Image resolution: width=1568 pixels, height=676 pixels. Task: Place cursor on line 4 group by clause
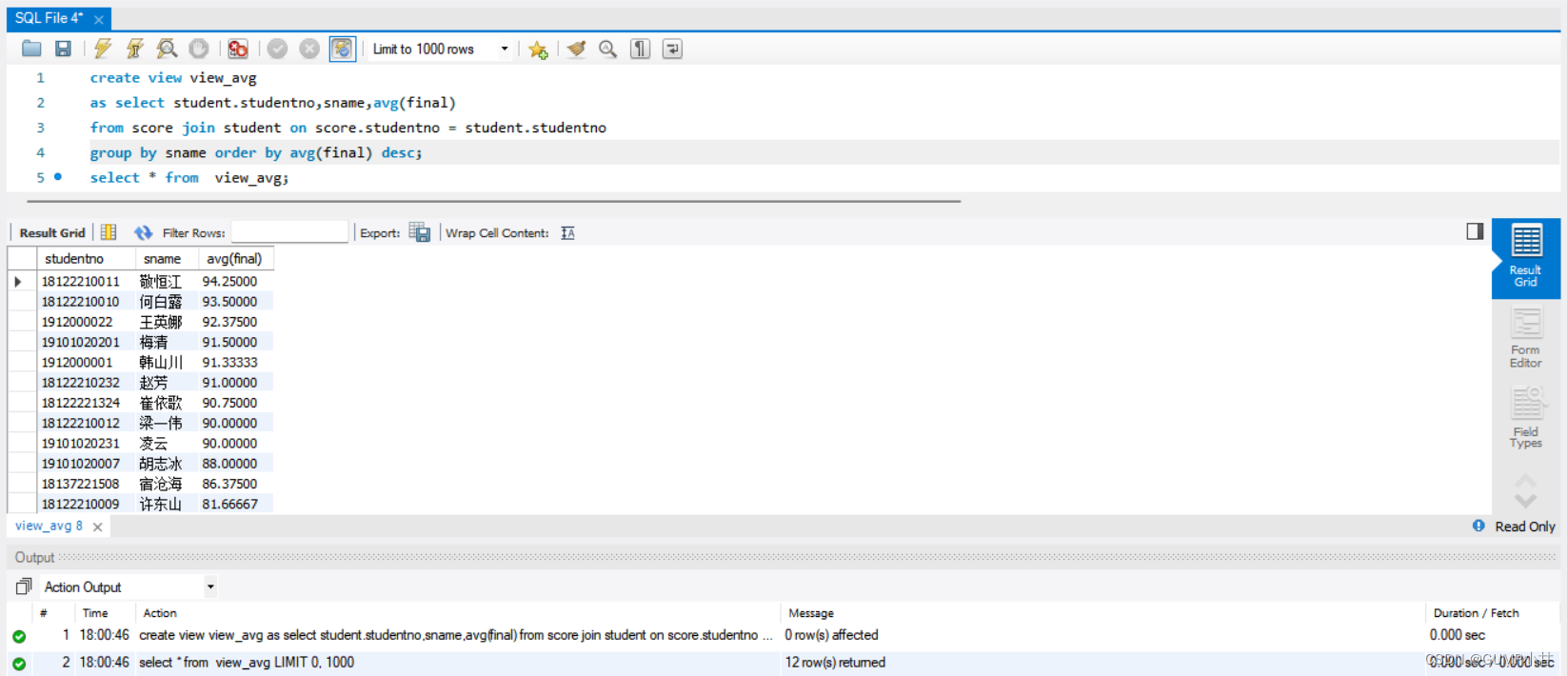coord(256,152)
